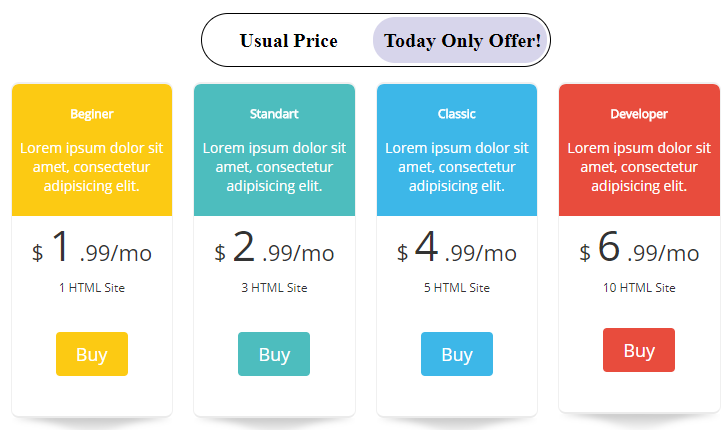Select the 5 HTML Site text
Image resolution: width=728 pixels, height=430 pixels.
pos(457,288)
